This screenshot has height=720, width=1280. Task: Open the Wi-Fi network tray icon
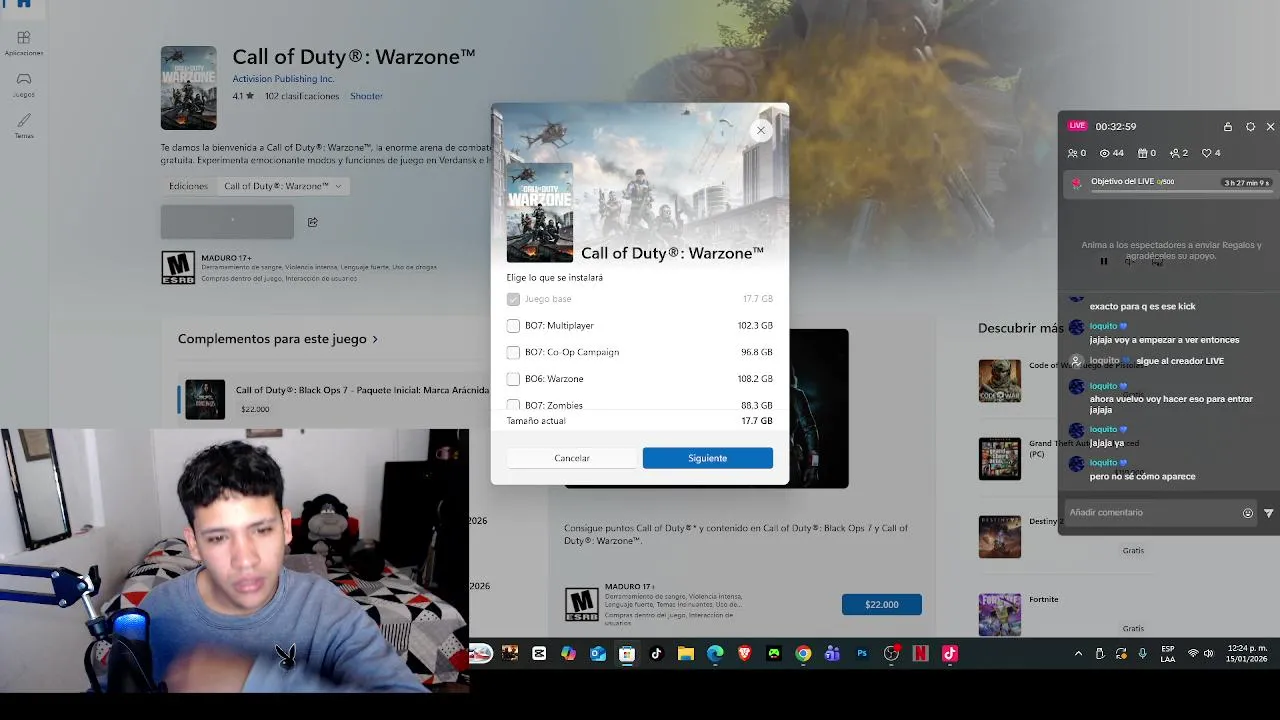point(1193,654)
